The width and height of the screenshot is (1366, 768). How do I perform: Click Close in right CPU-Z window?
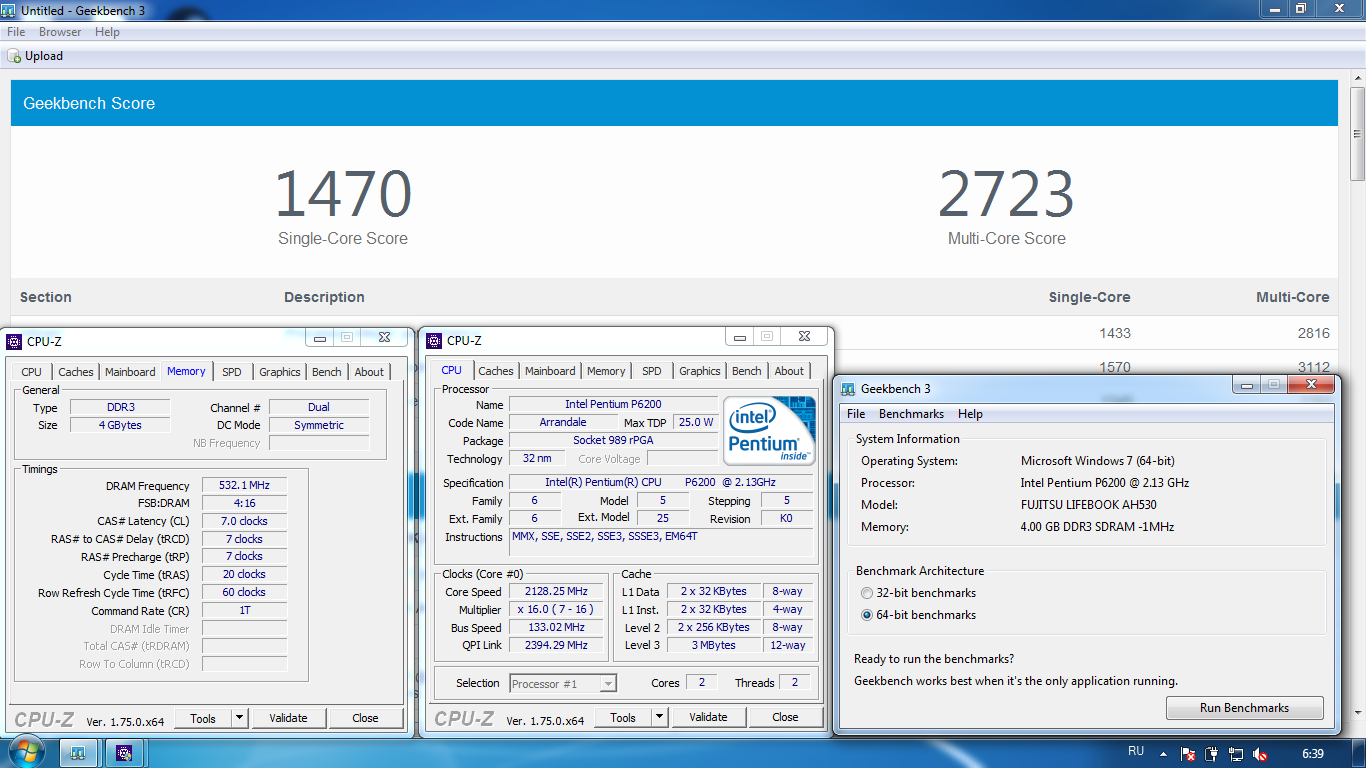[785, 717]
